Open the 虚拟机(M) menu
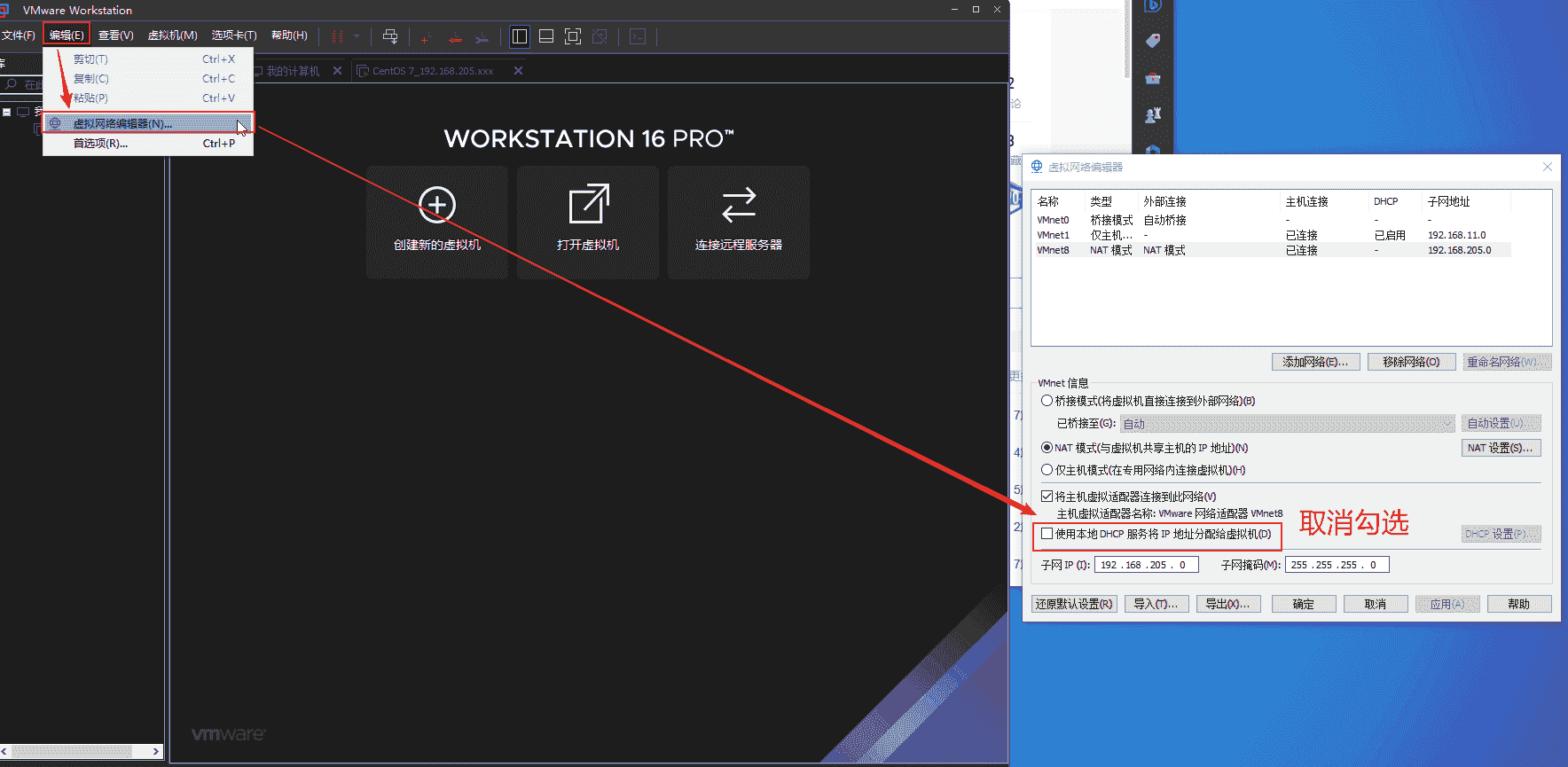1568x767 pixels. coord(172,35)
